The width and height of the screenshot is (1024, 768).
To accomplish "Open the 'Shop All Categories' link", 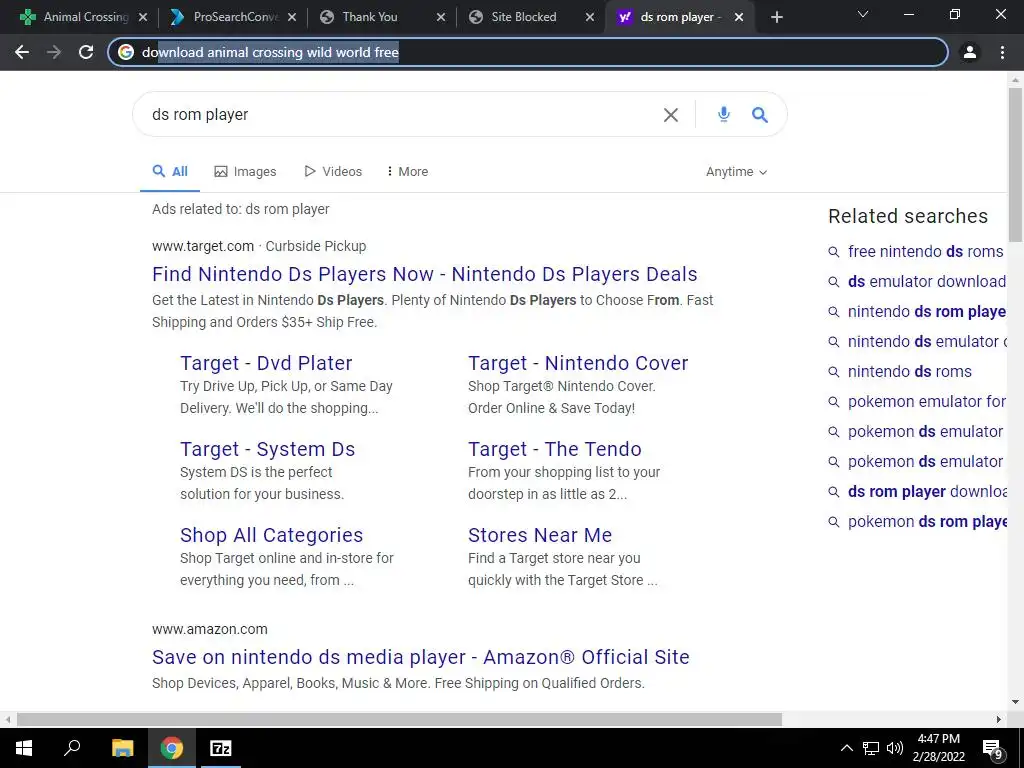I will click(x=272, y=536).
